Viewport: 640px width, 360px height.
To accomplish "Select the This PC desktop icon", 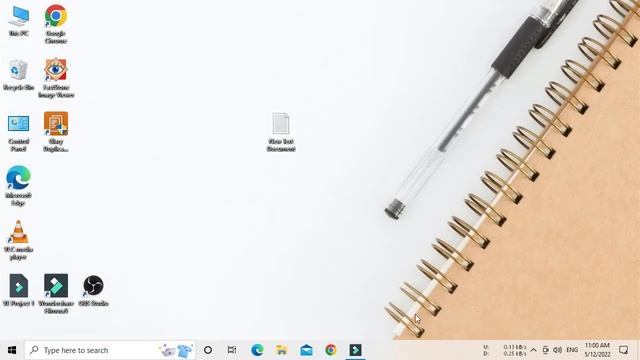I will click(19, 21).
